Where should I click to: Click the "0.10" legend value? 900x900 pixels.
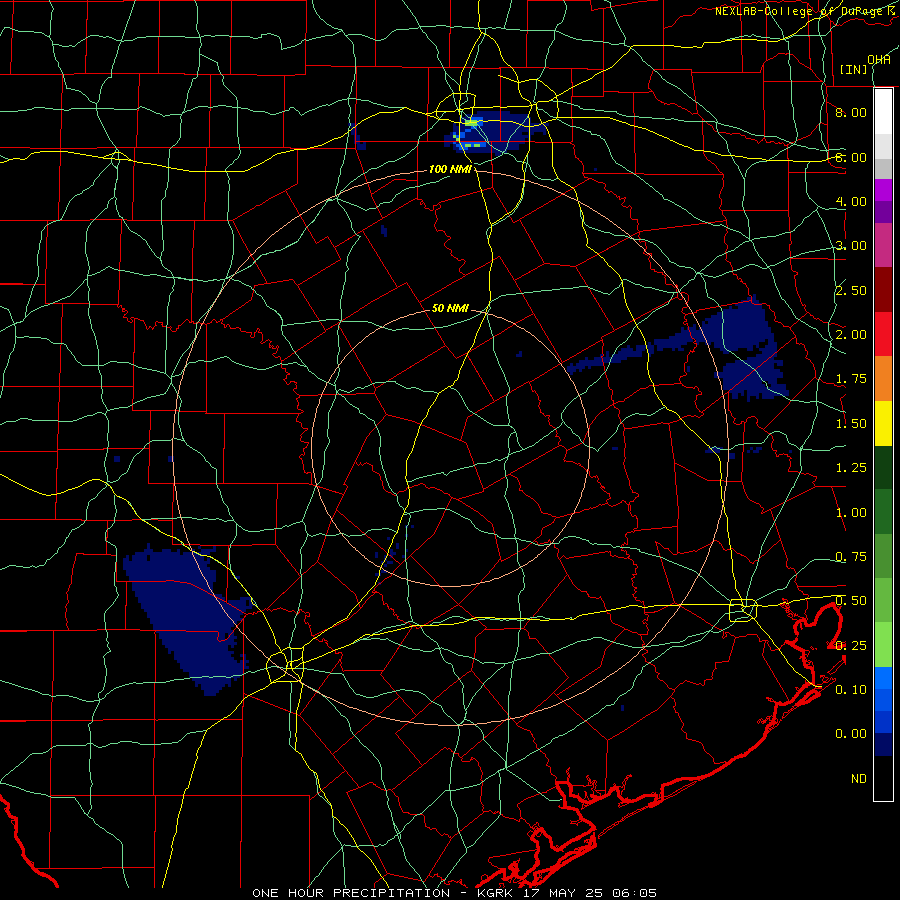point(851,690)
